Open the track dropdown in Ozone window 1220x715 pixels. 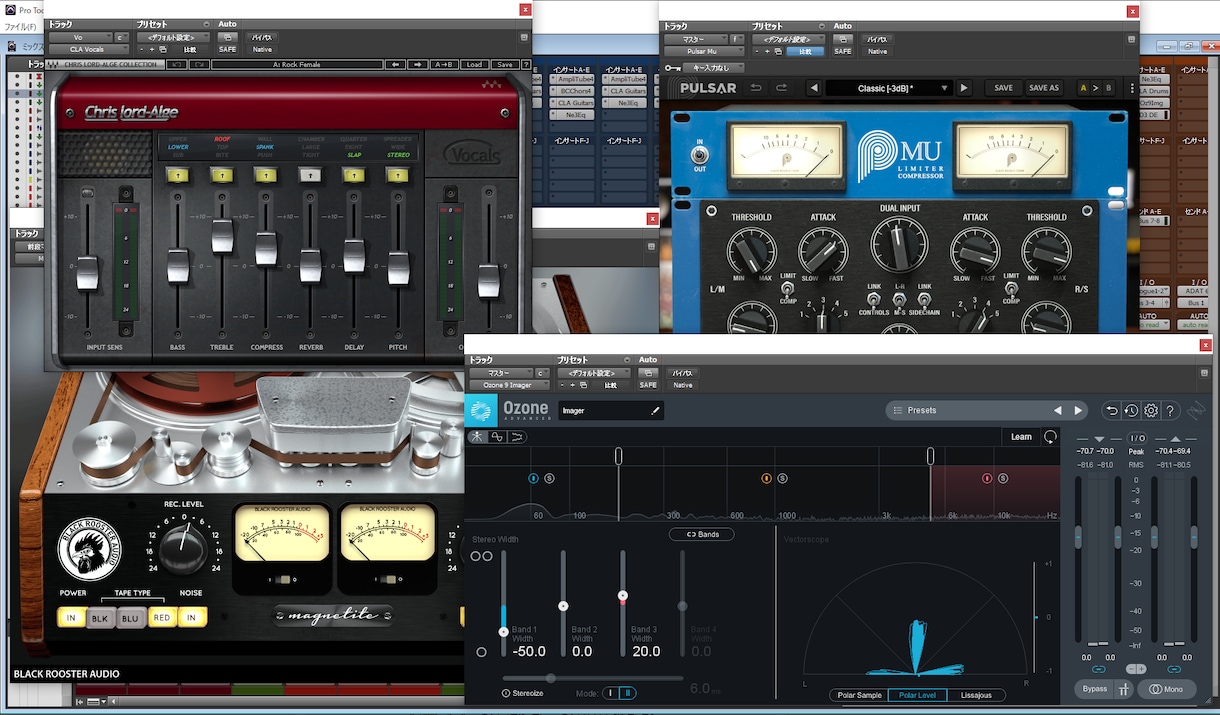click(x=501, y=372)
